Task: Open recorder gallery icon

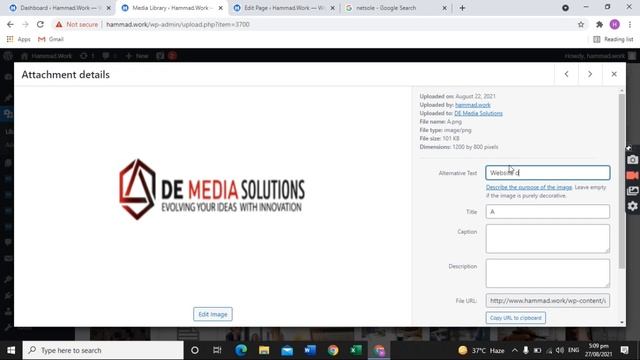Action: point(632,191)
